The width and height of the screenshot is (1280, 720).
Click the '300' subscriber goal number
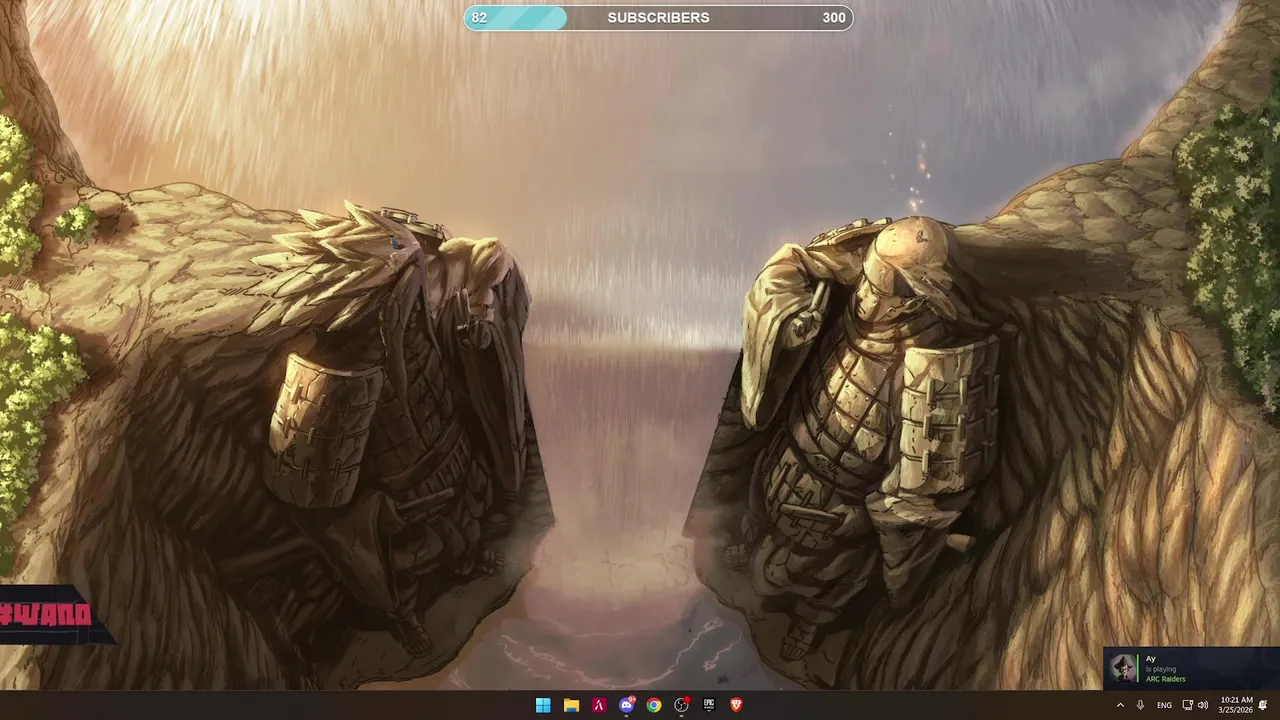pyautogui.click(x=834, y=18)
